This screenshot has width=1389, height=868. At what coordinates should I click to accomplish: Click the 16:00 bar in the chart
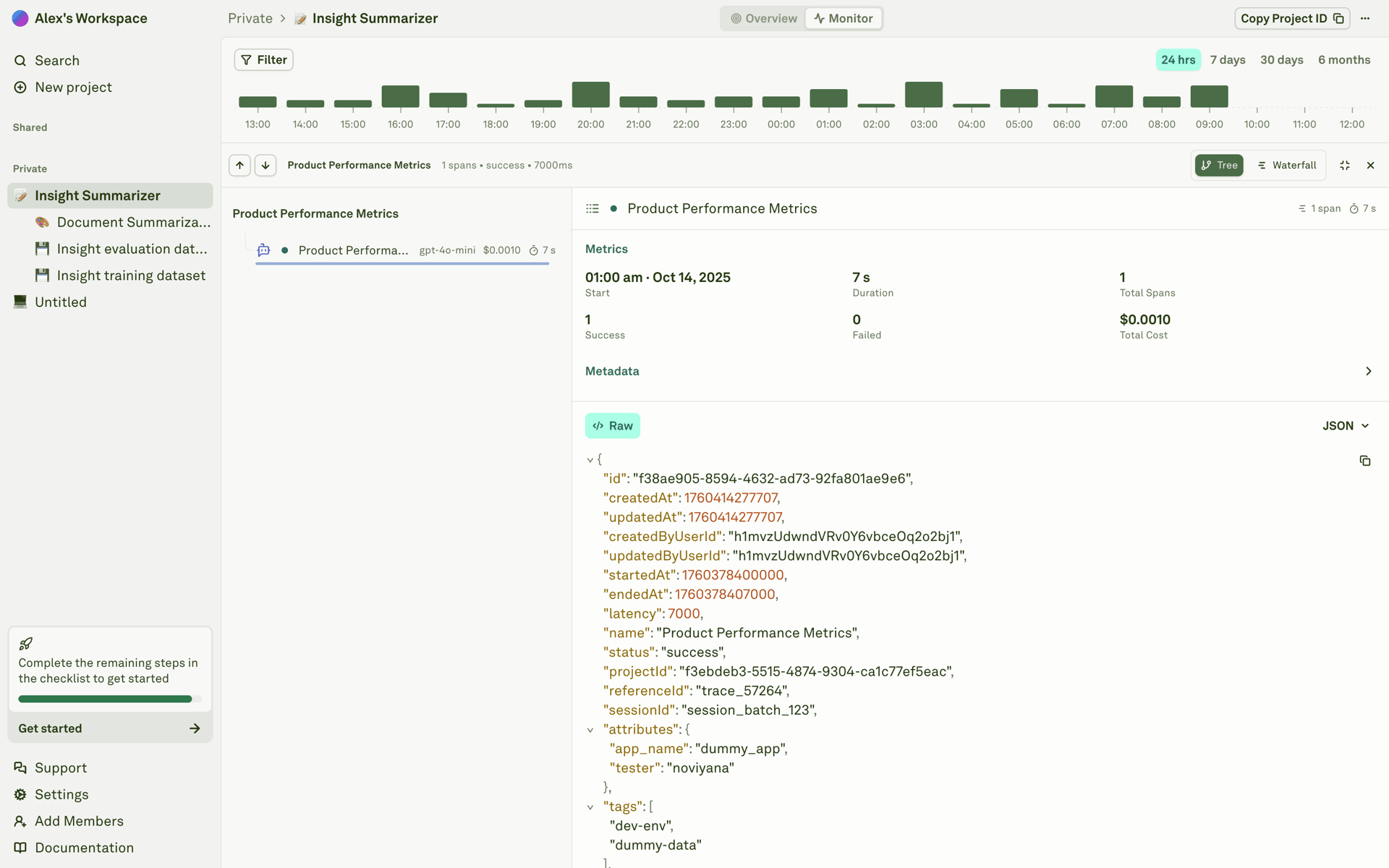(400, 97)
